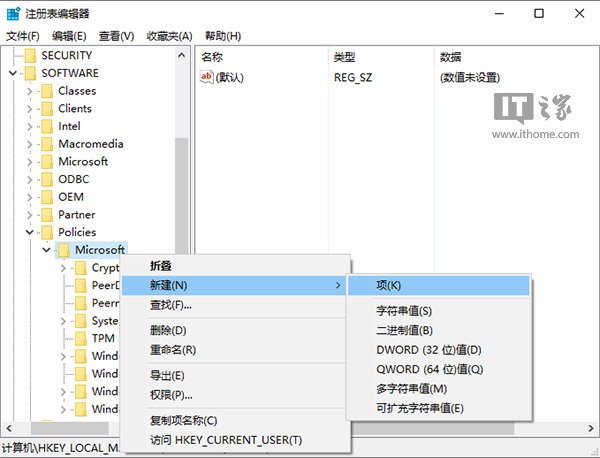Viewport: 600px width, 458px height.
Task: Select the Microsoft key under SOFTWARE
Action: coord(83,162)
